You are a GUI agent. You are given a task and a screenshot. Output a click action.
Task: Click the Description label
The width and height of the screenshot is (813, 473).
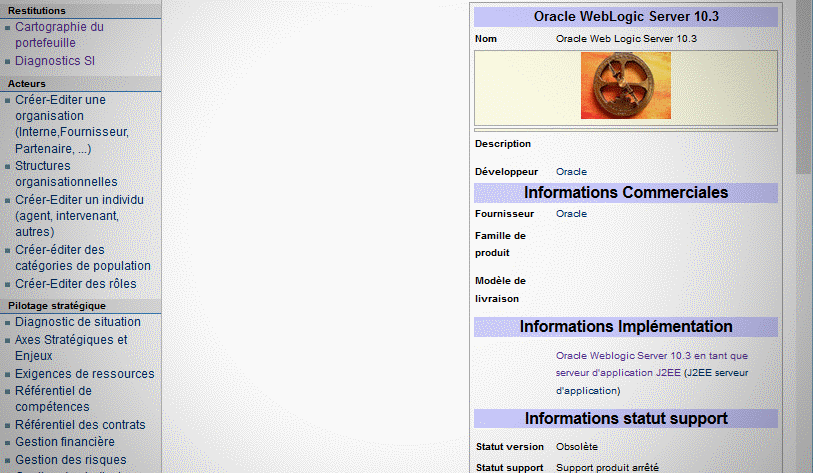(x=503, y=144)
